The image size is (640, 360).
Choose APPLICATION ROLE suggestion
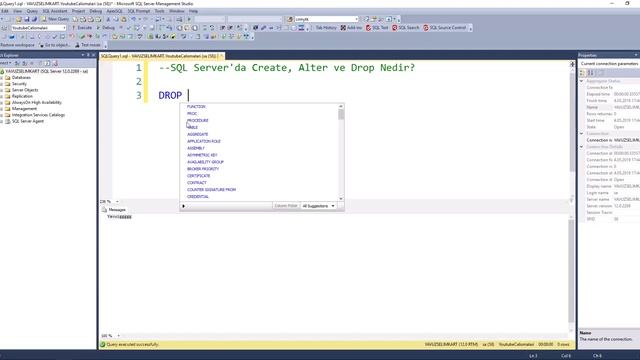[204, 141]
